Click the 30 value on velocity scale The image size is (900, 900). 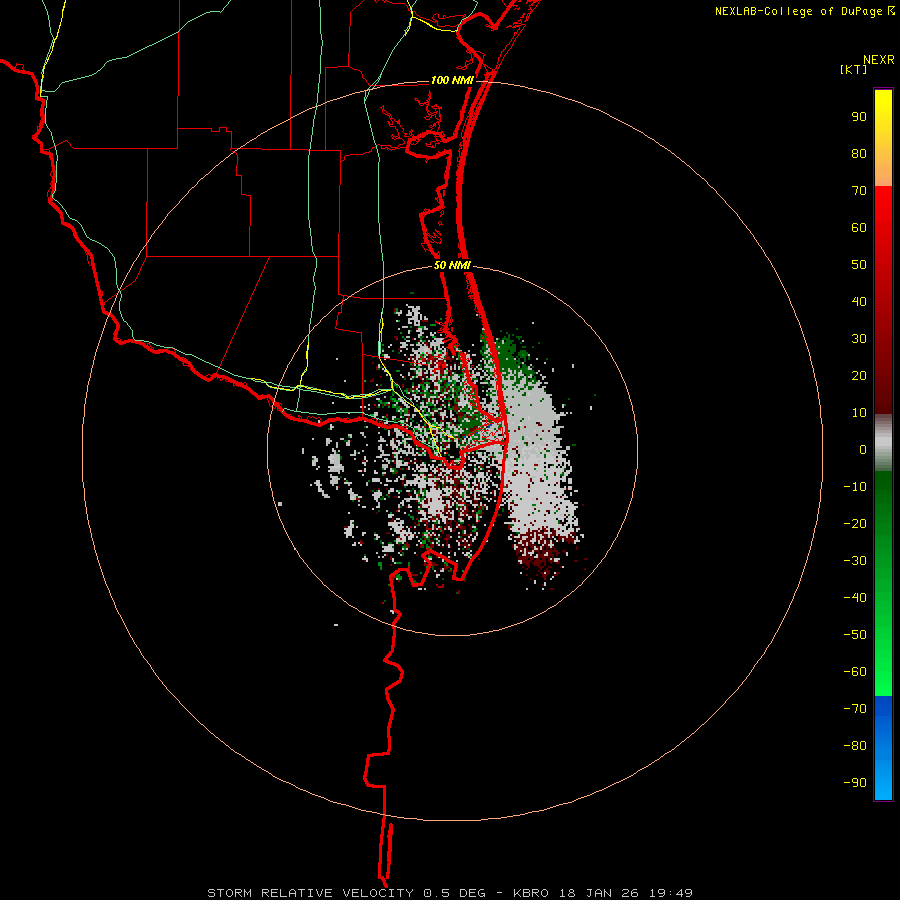[859, 339]
